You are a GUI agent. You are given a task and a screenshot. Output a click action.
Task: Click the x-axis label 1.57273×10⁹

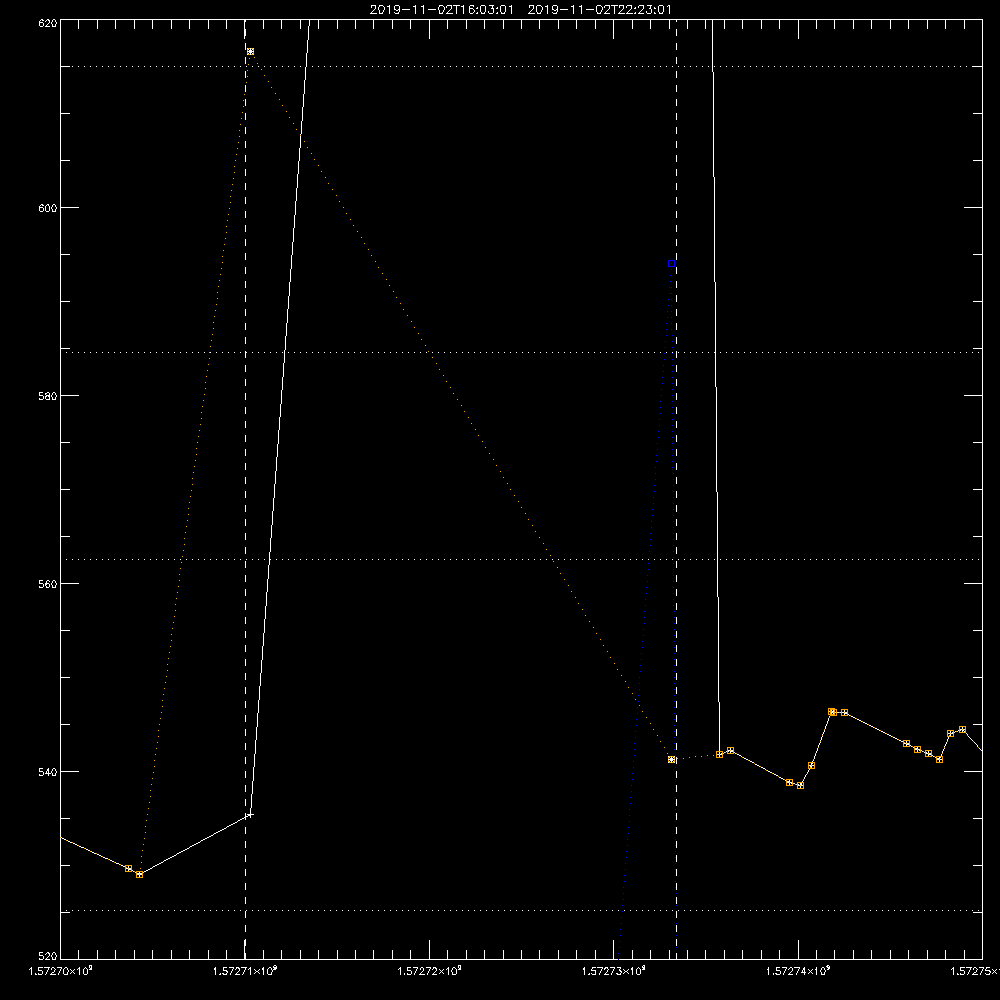point(614,971)
